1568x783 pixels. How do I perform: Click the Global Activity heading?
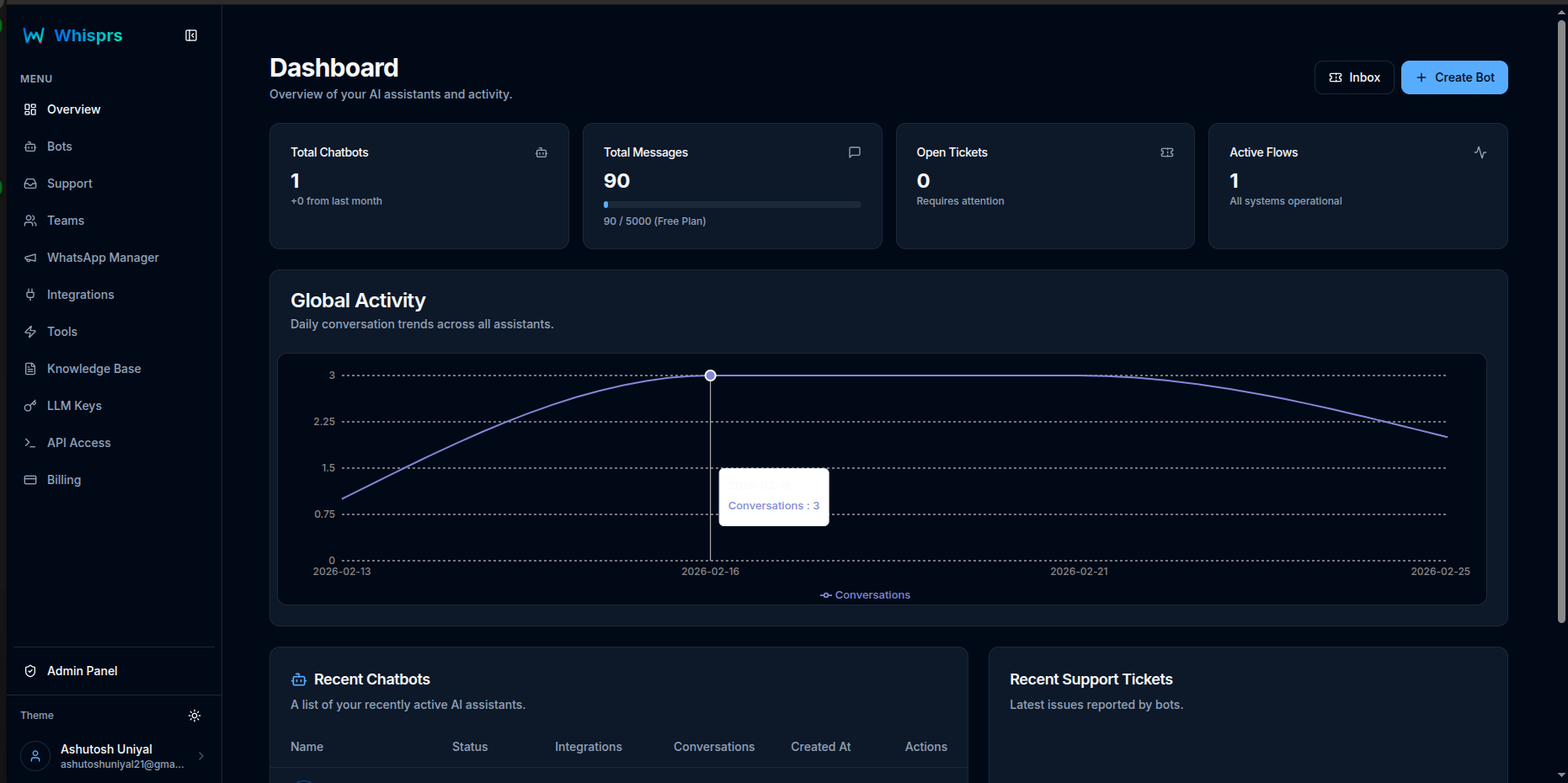358,301
